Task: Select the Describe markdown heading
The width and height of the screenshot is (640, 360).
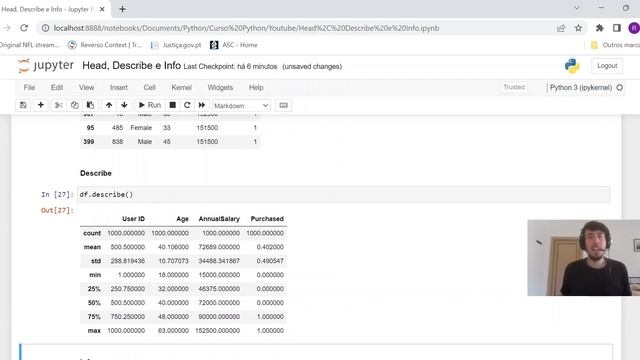Action: click(x=96, y=173)
